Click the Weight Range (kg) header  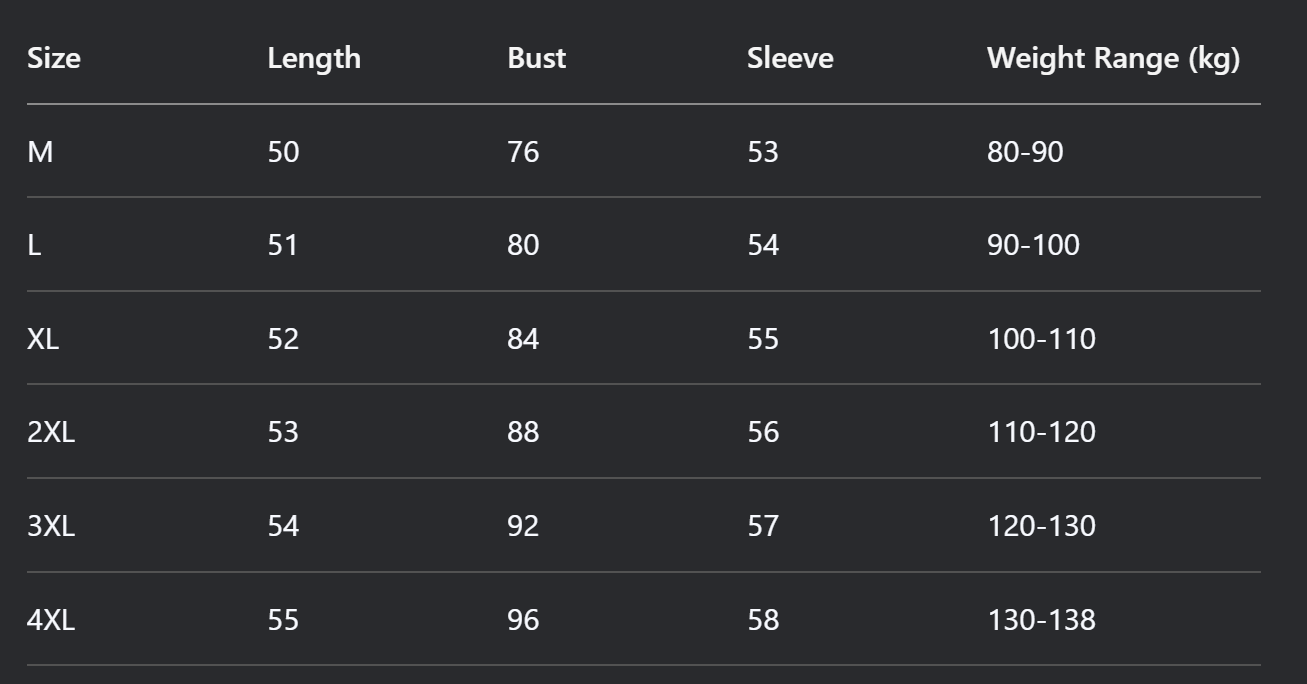click(1113, 58)
